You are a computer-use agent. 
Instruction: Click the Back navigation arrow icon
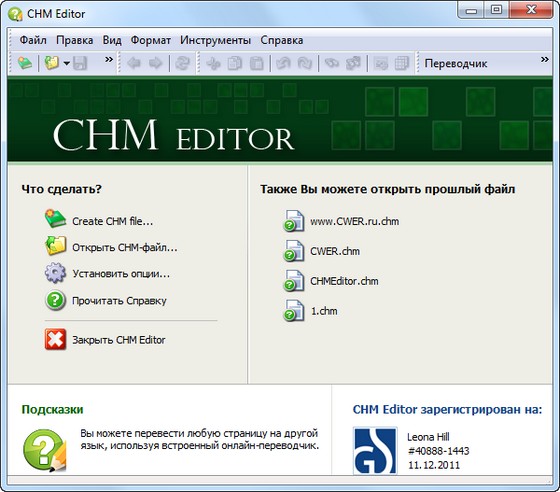(134, 64)
